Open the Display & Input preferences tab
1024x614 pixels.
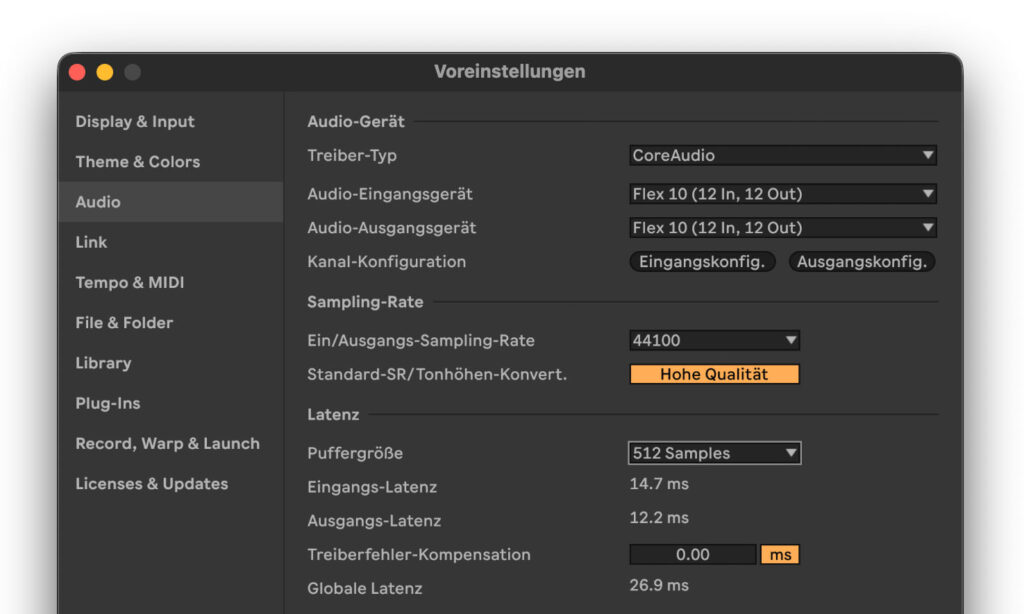pos(135,121)
